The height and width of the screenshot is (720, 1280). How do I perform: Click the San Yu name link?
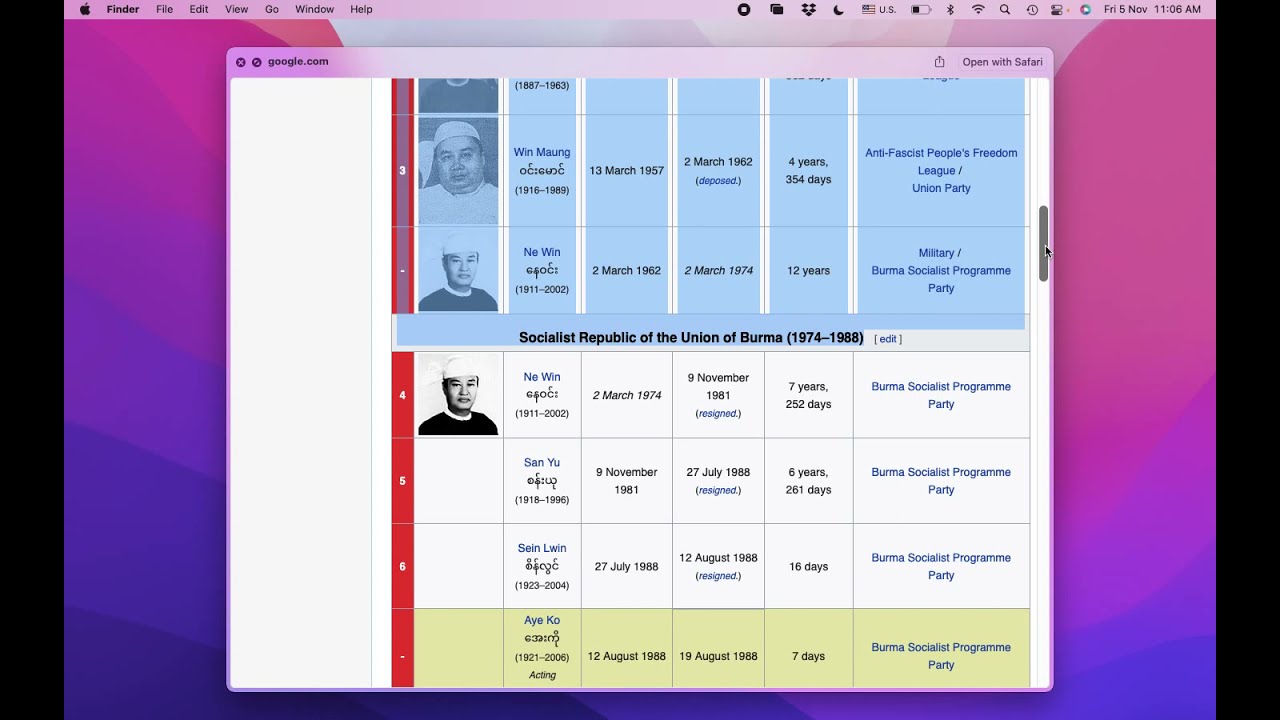click(542, 462)
